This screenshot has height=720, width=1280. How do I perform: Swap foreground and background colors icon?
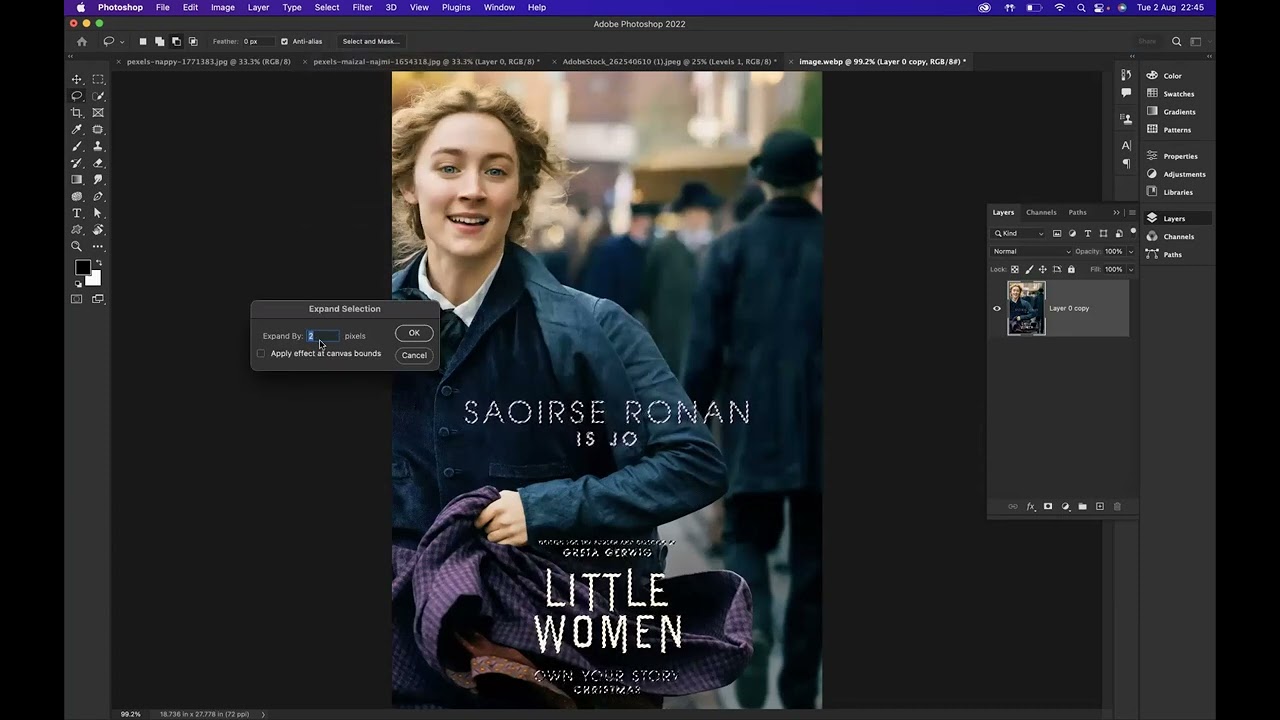point(98,263)
